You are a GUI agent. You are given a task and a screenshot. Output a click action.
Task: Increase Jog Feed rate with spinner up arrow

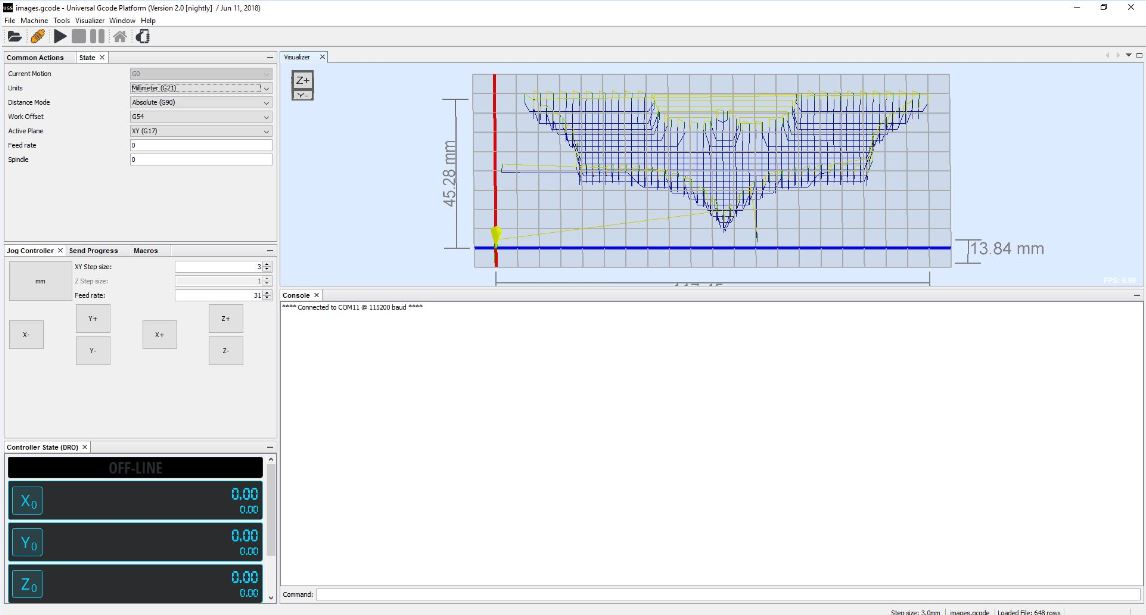(x=267, y=293)
